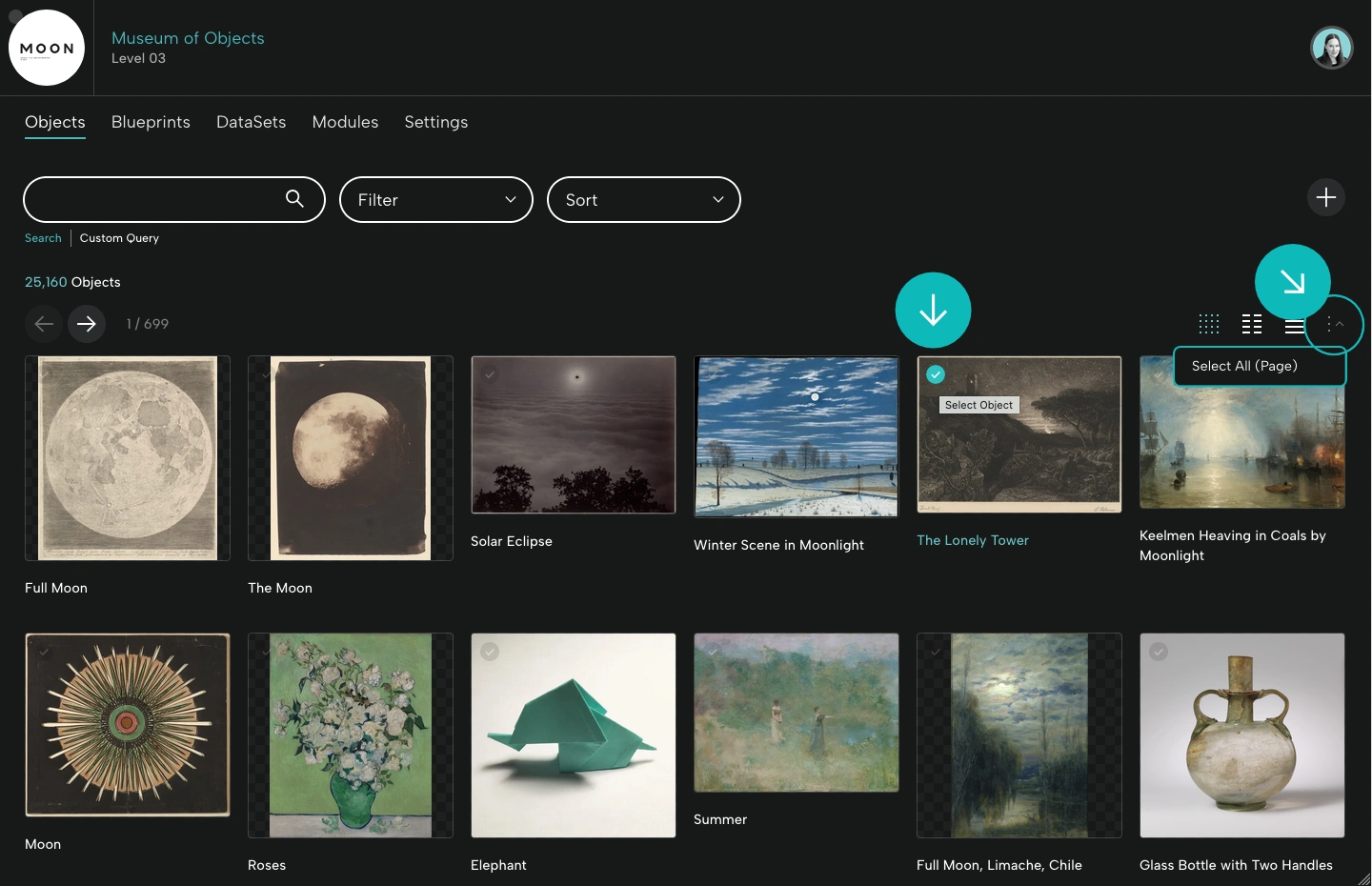This screenshot has width=1372, height=886.
Task: Click the MOON museum logo
Action: click(46, 47)
